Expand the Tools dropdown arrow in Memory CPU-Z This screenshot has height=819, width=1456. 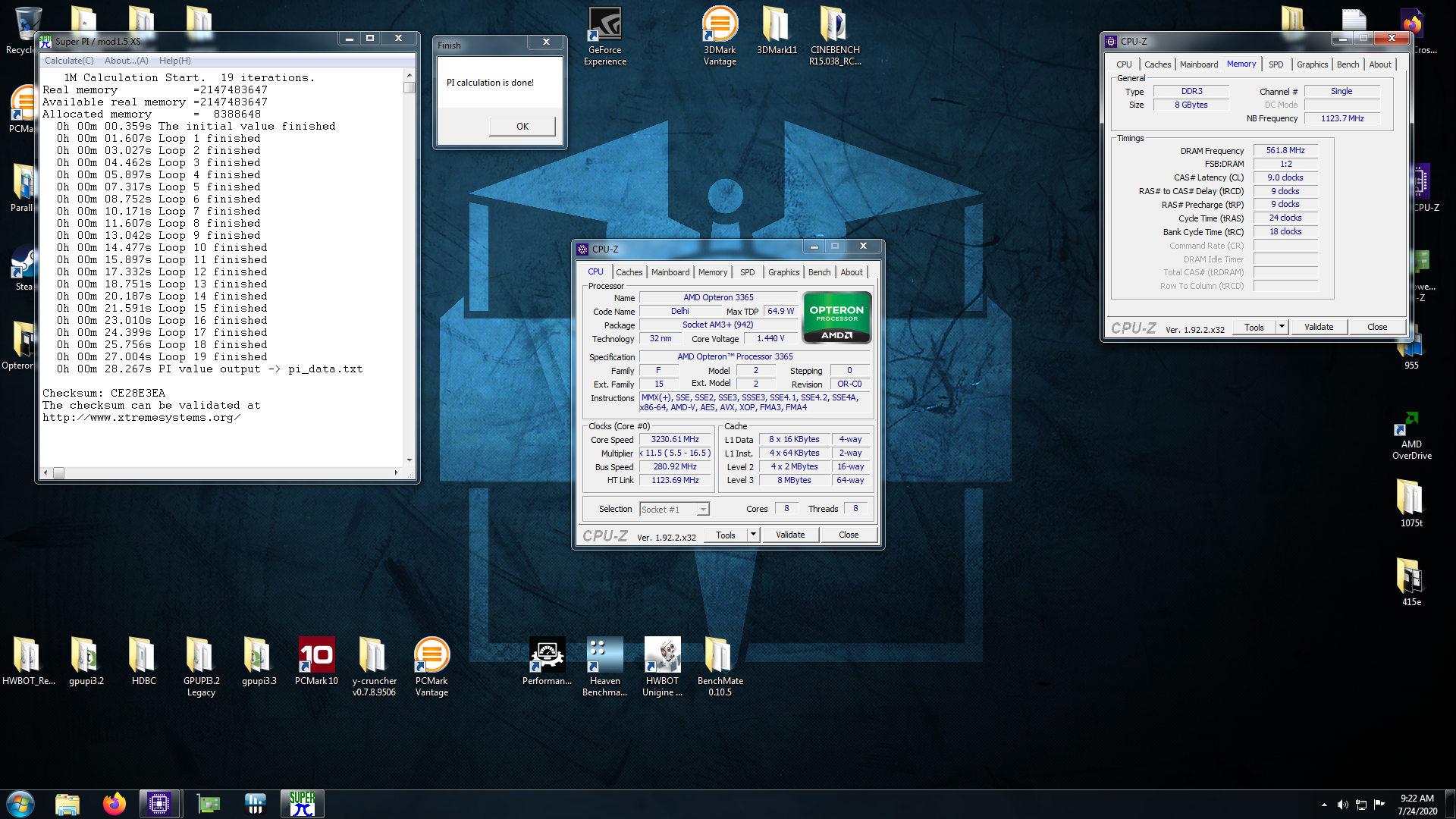click(x=1282, y=327)
